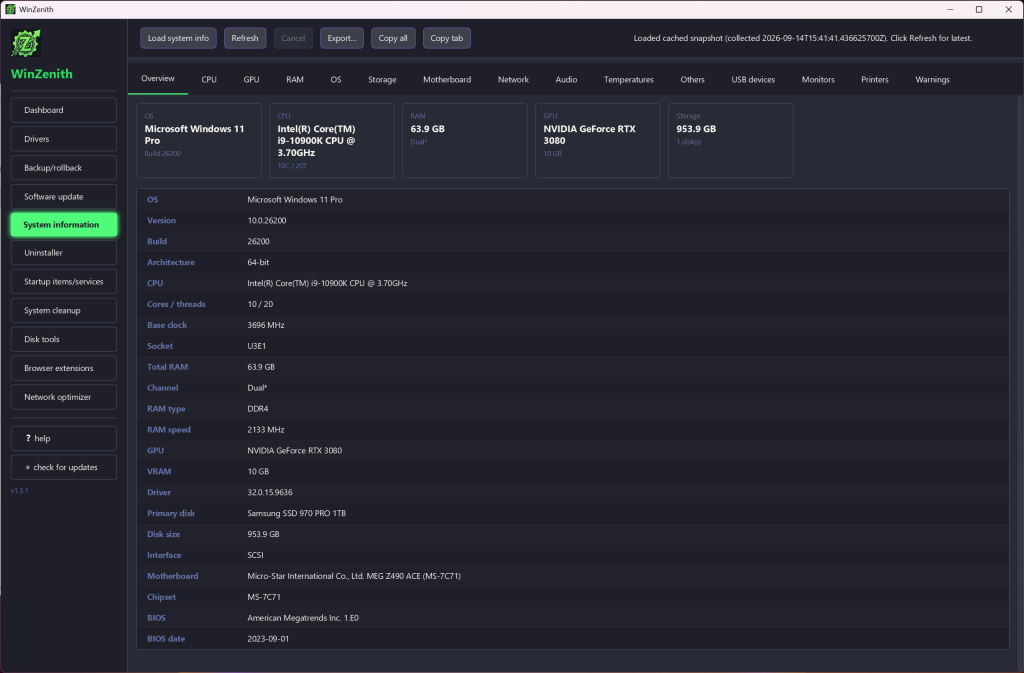Viewport: 1024px width, 673px height.
Task: Open Disk tools section
Action: point(64,339)
